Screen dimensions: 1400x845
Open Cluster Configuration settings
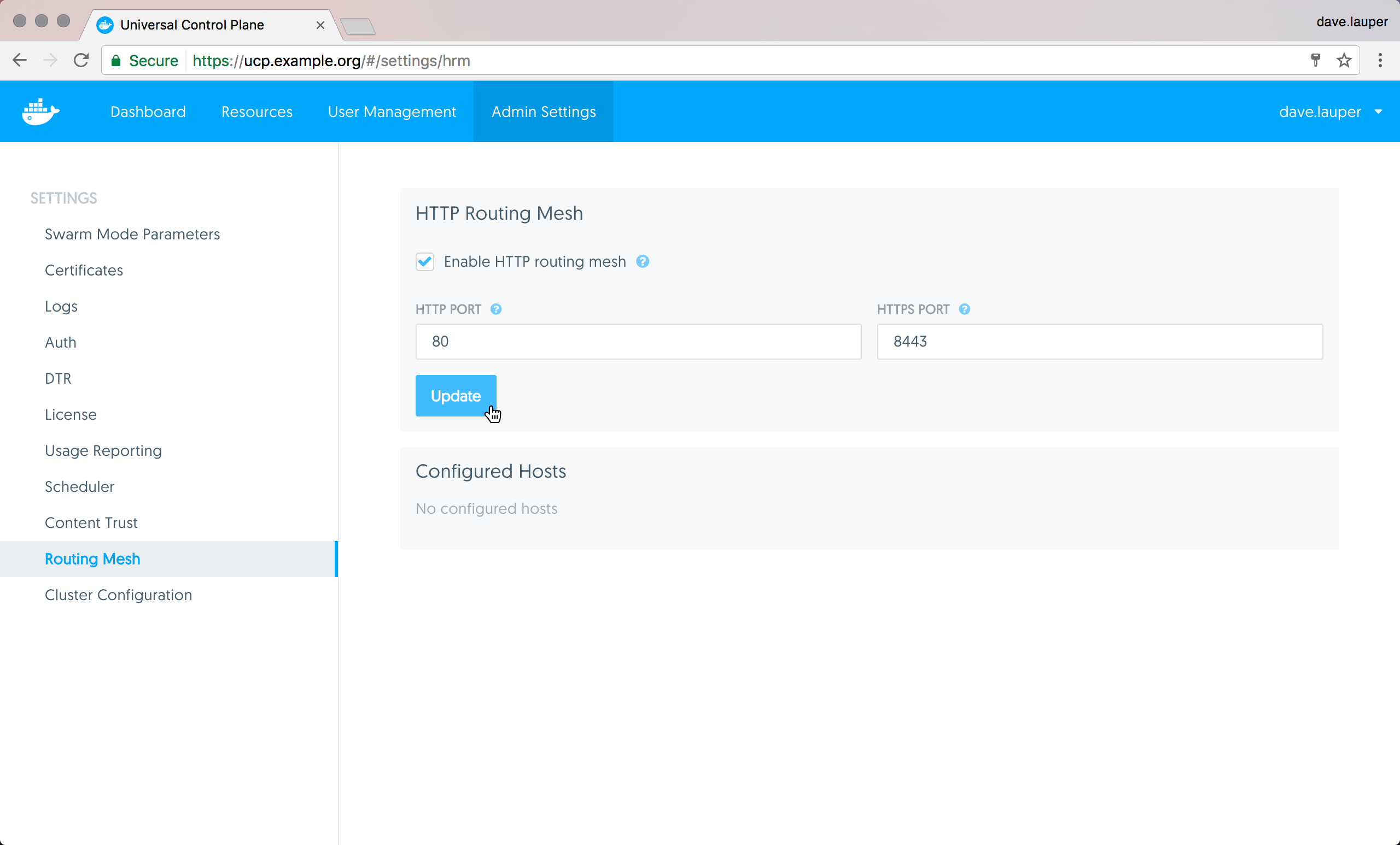tap(118, 595)
